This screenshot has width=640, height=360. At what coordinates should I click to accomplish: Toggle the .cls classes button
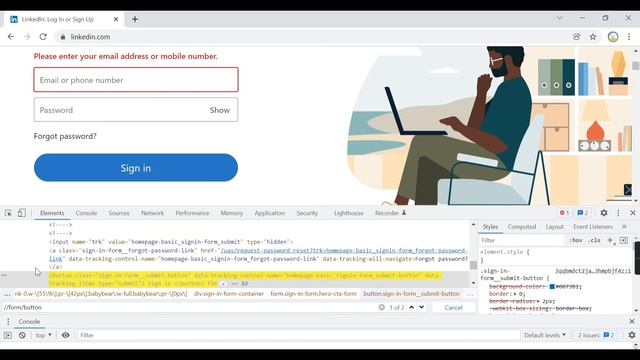(594, 240)
